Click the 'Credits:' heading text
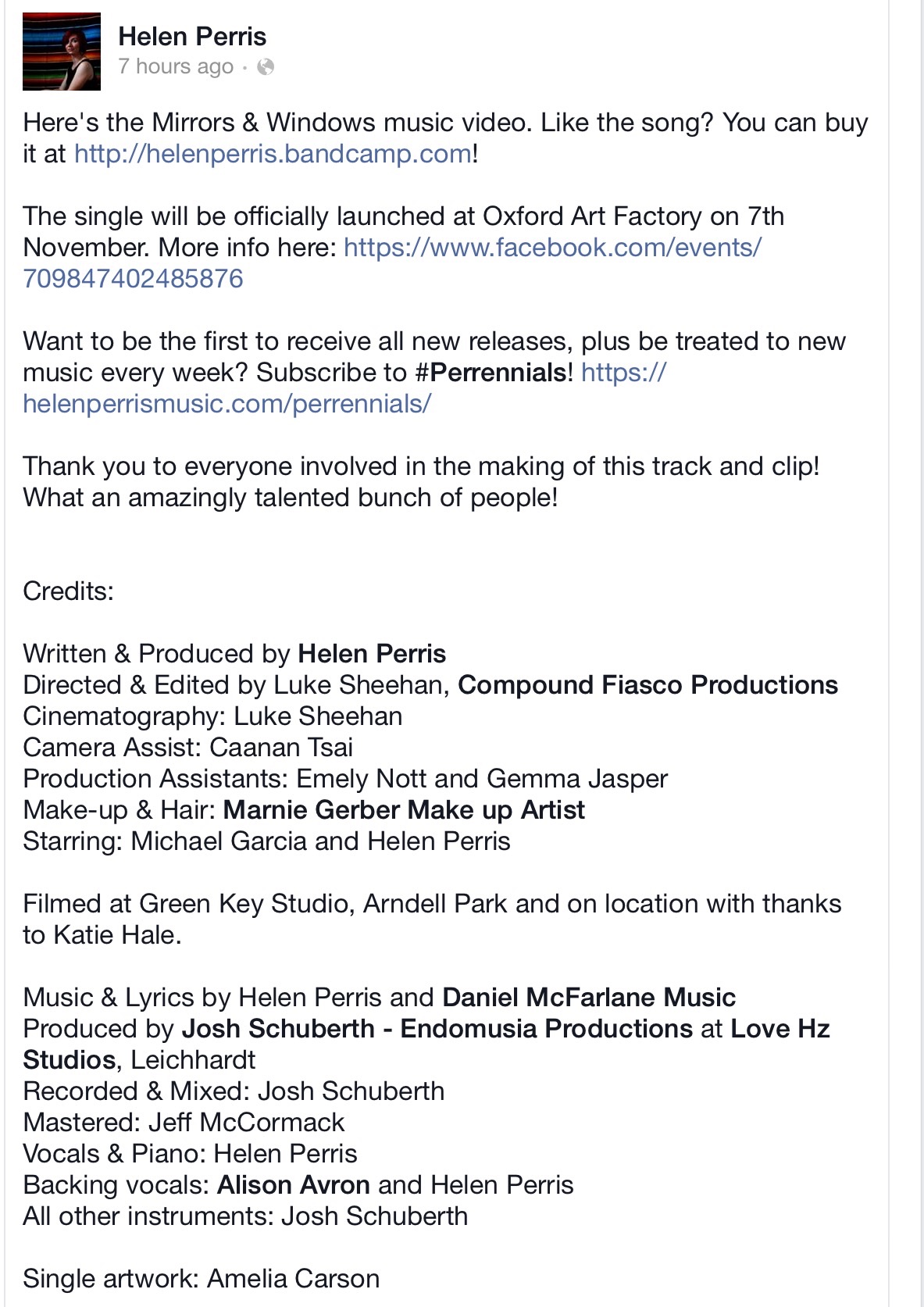The height and width of the screenshot is (1307, 924). [x=69, y=591]
